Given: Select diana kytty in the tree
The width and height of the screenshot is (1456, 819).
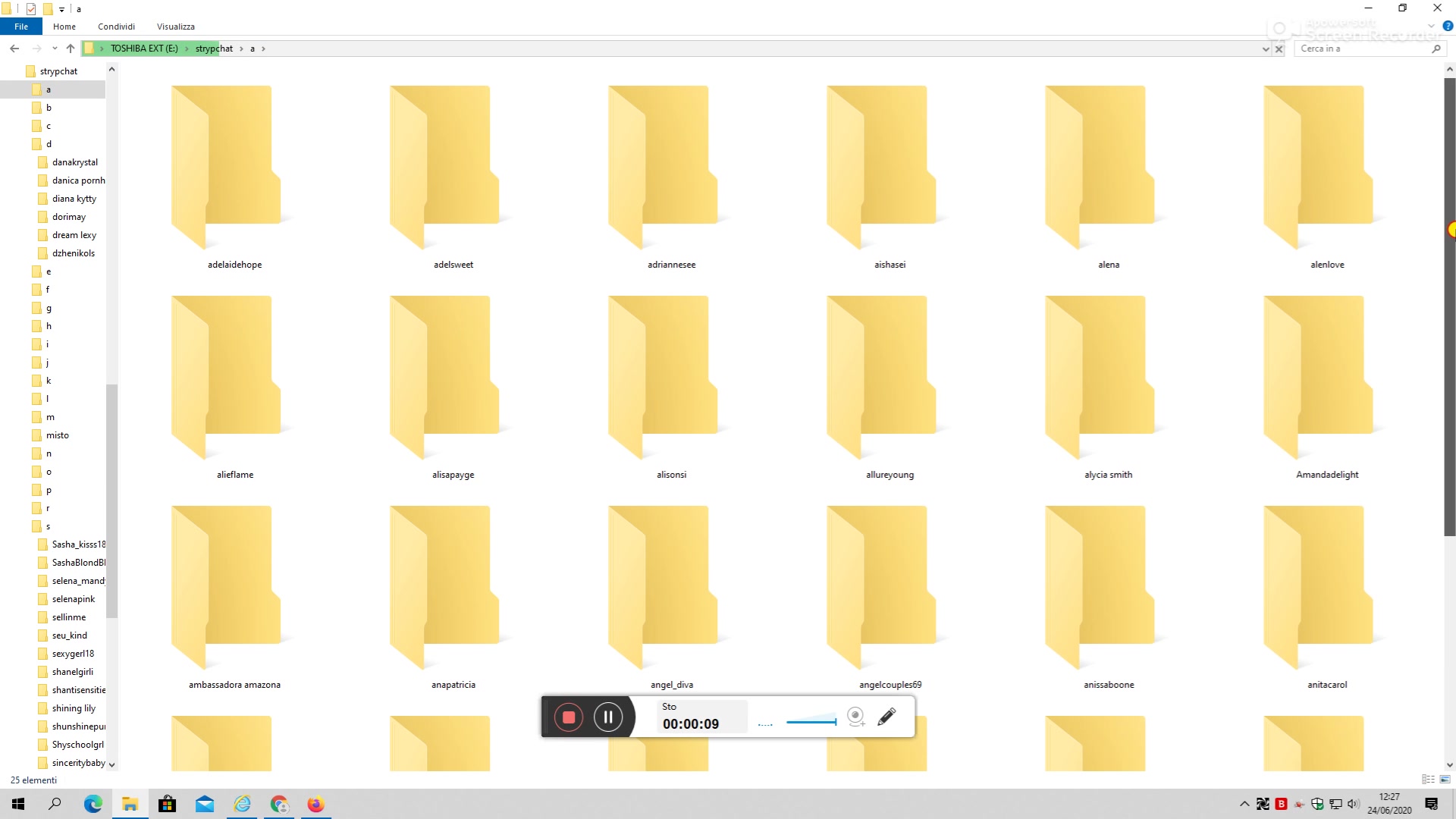Looking at the screenshot, I should 74,199.
